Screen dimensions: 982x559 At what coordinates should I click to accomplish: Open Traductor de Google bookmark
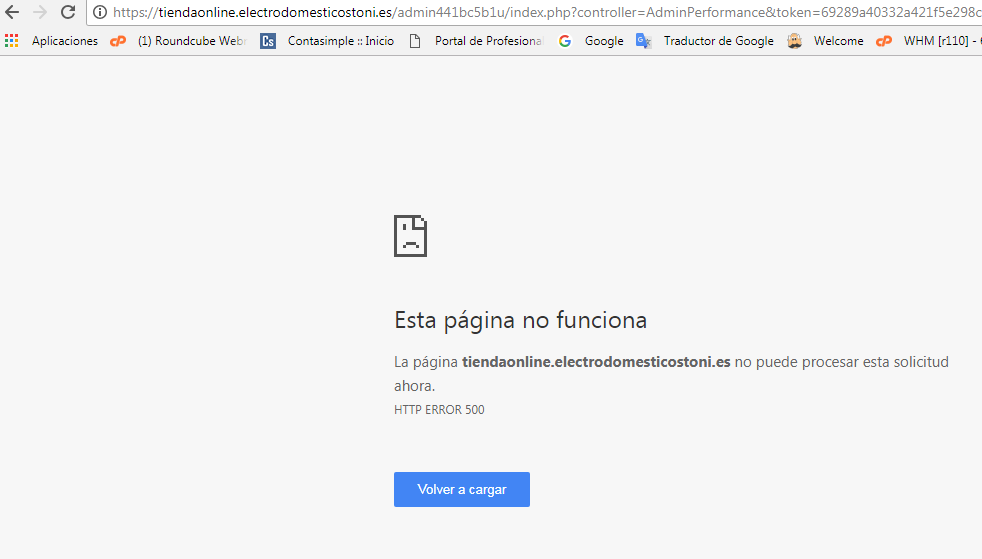[718, 41]
